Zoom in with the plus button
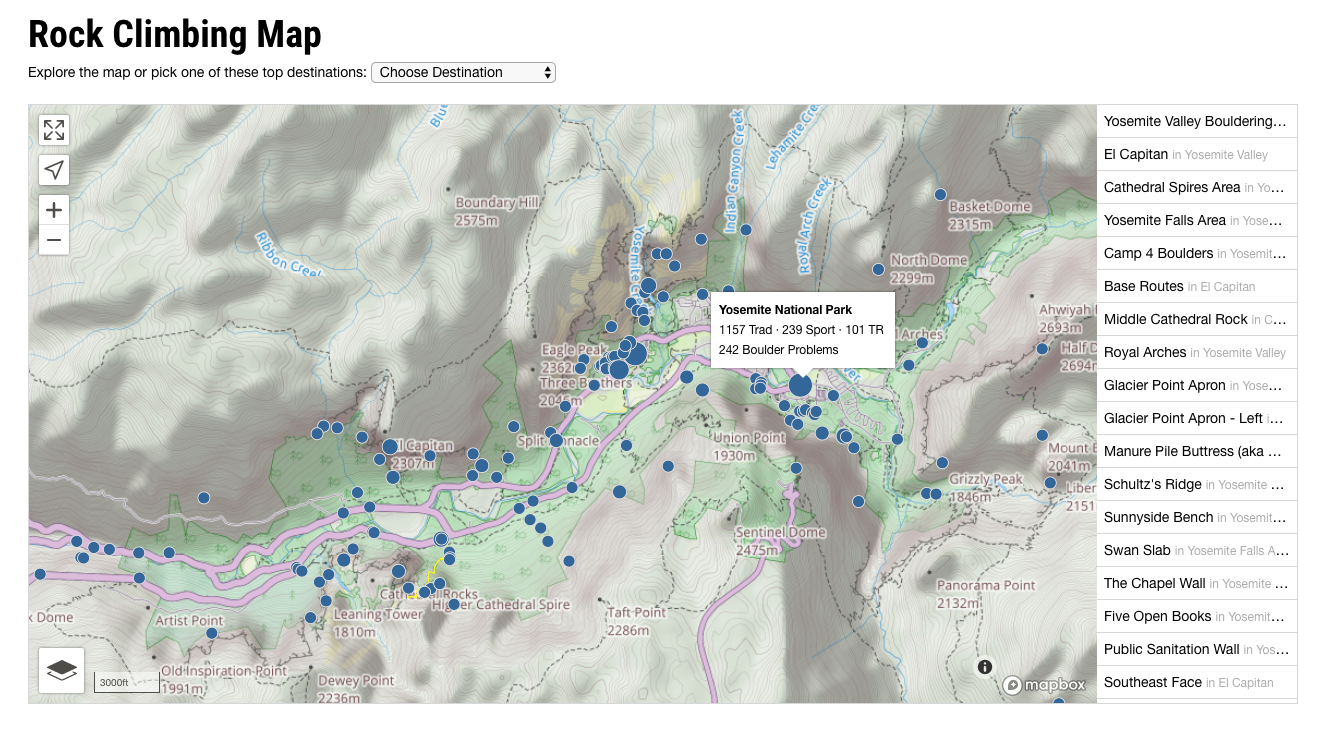This screenshot has height=729, width=1331. (x=54, y=210)
